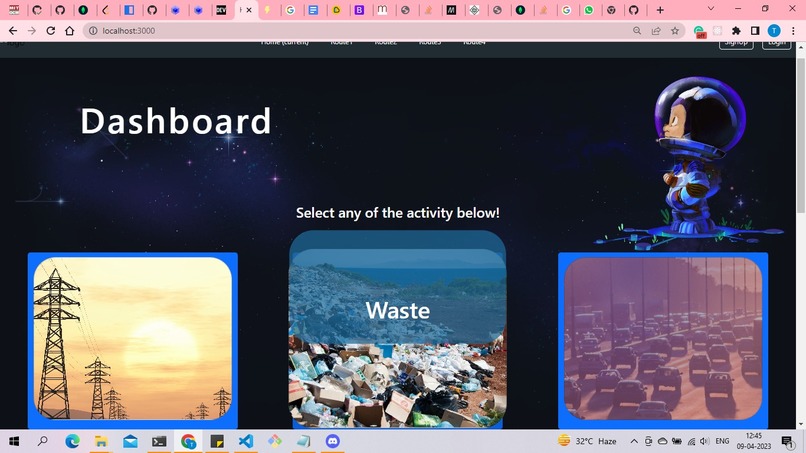Viewport: 806px width, 453px height.
Task: Switch to the DEV tab
Action: [221, 10]
